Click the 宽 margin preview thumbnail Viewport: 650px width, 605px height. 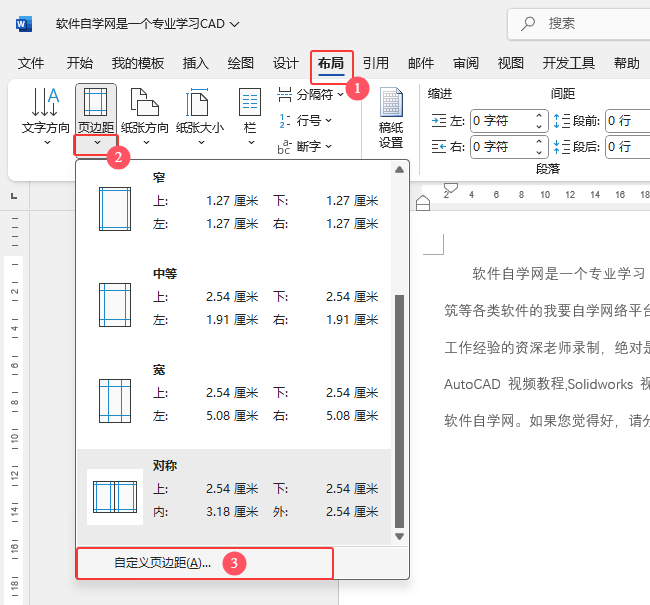(115, 401)
